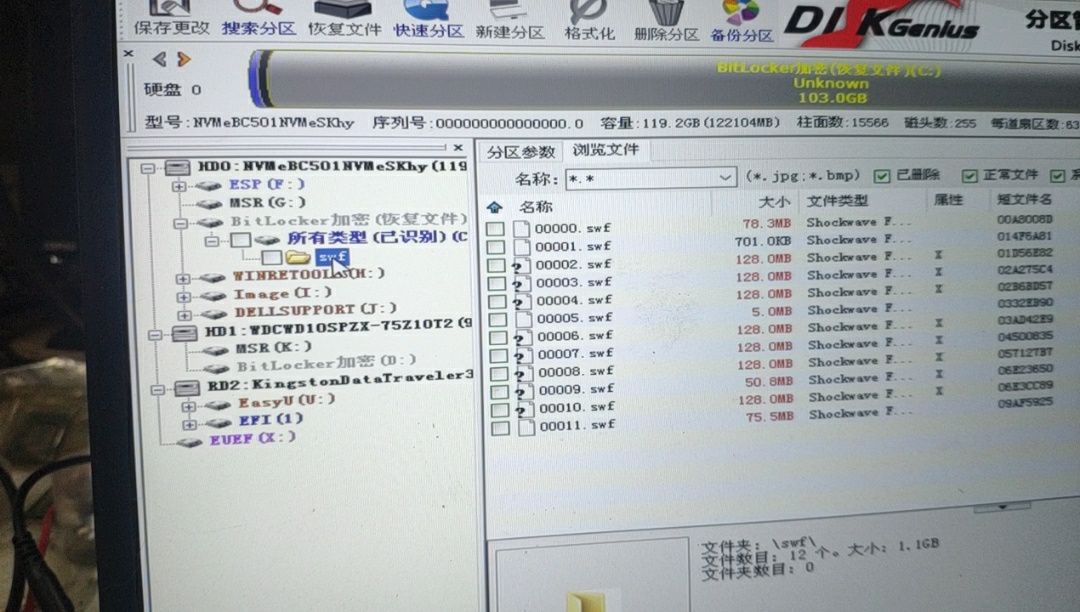The width and height of the screenshot is (1080, 612).
Task: Sort by the 名称 column header
Action: (x=536, y=207)
